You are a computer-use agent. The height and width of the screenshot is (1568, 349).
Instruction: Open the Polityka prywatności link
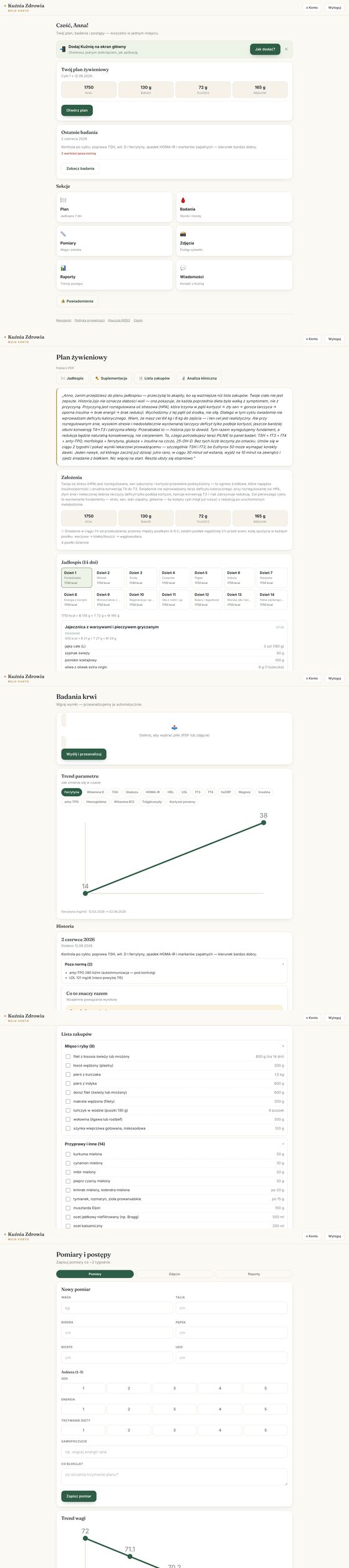pos(90,320)
